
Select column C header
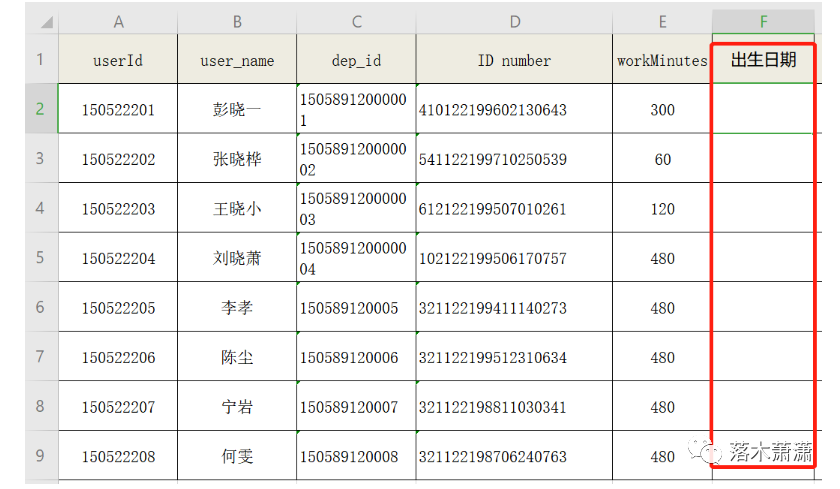pyautogui.click(x=356, y=22)
